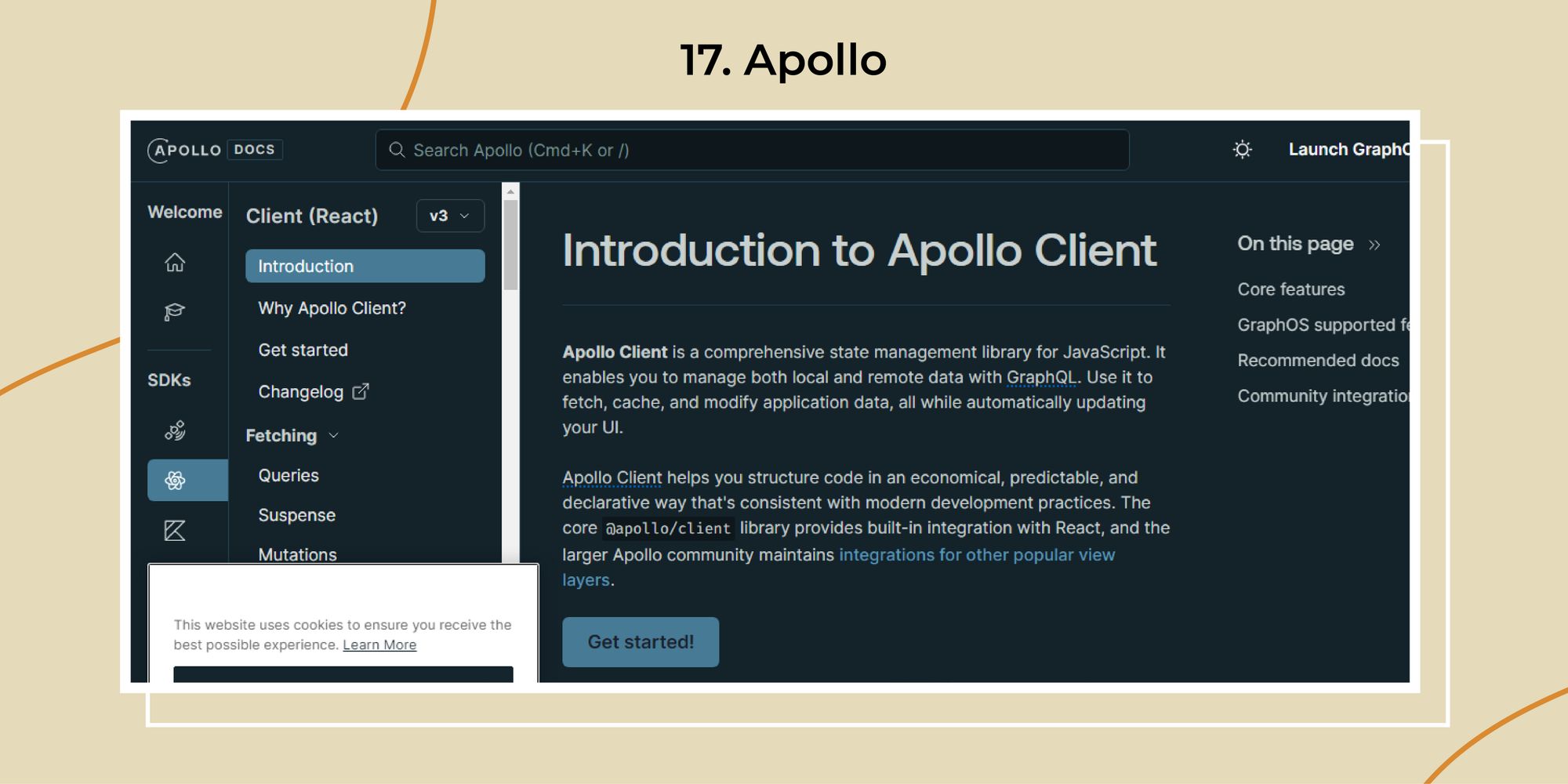Open the graduation cap education icon

[x=175, y=312]
